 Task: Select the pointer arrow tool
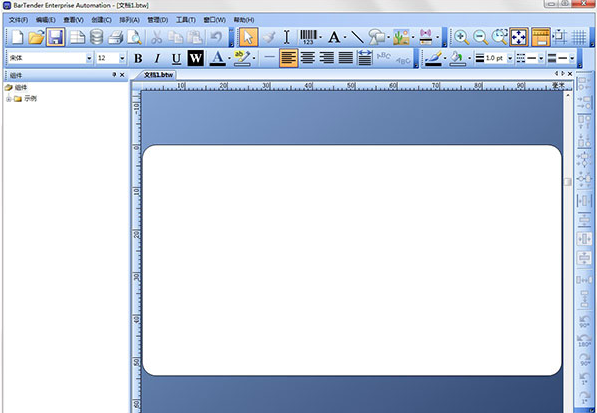click(249, 37)
